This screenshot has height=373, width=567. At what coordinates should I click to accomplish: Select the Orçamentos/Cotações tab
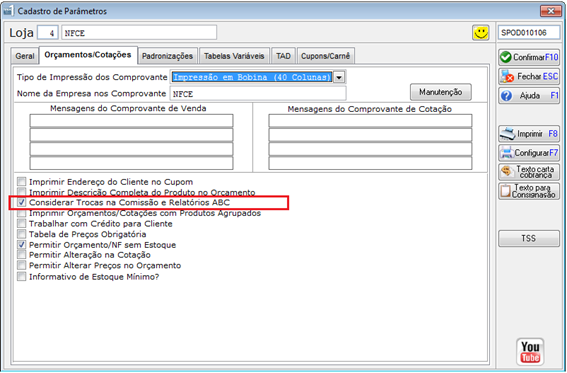coord(88,55)
